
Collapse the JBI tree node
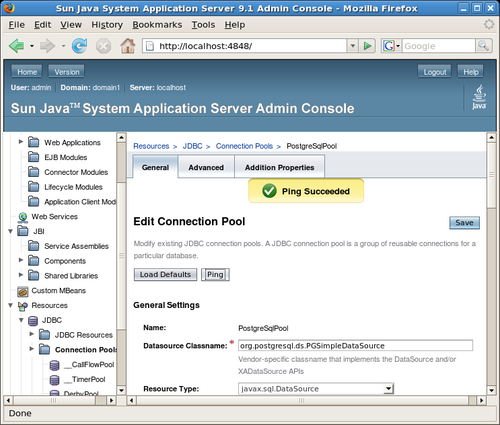tap(10, 231)
